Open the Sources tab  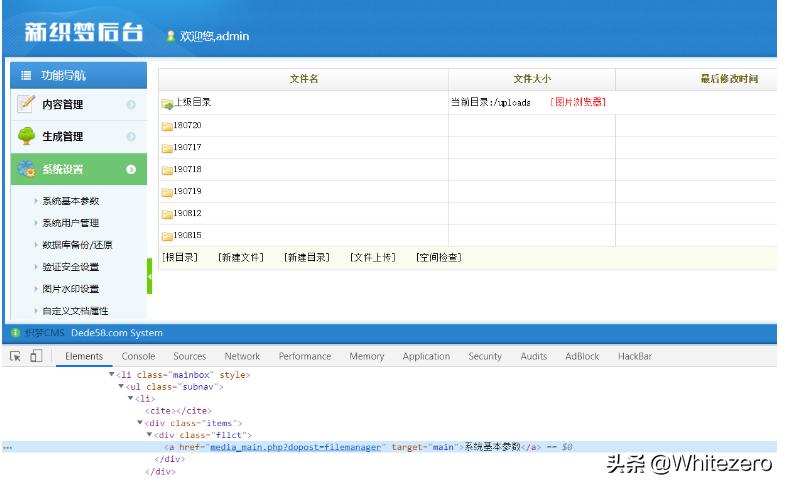190,356
